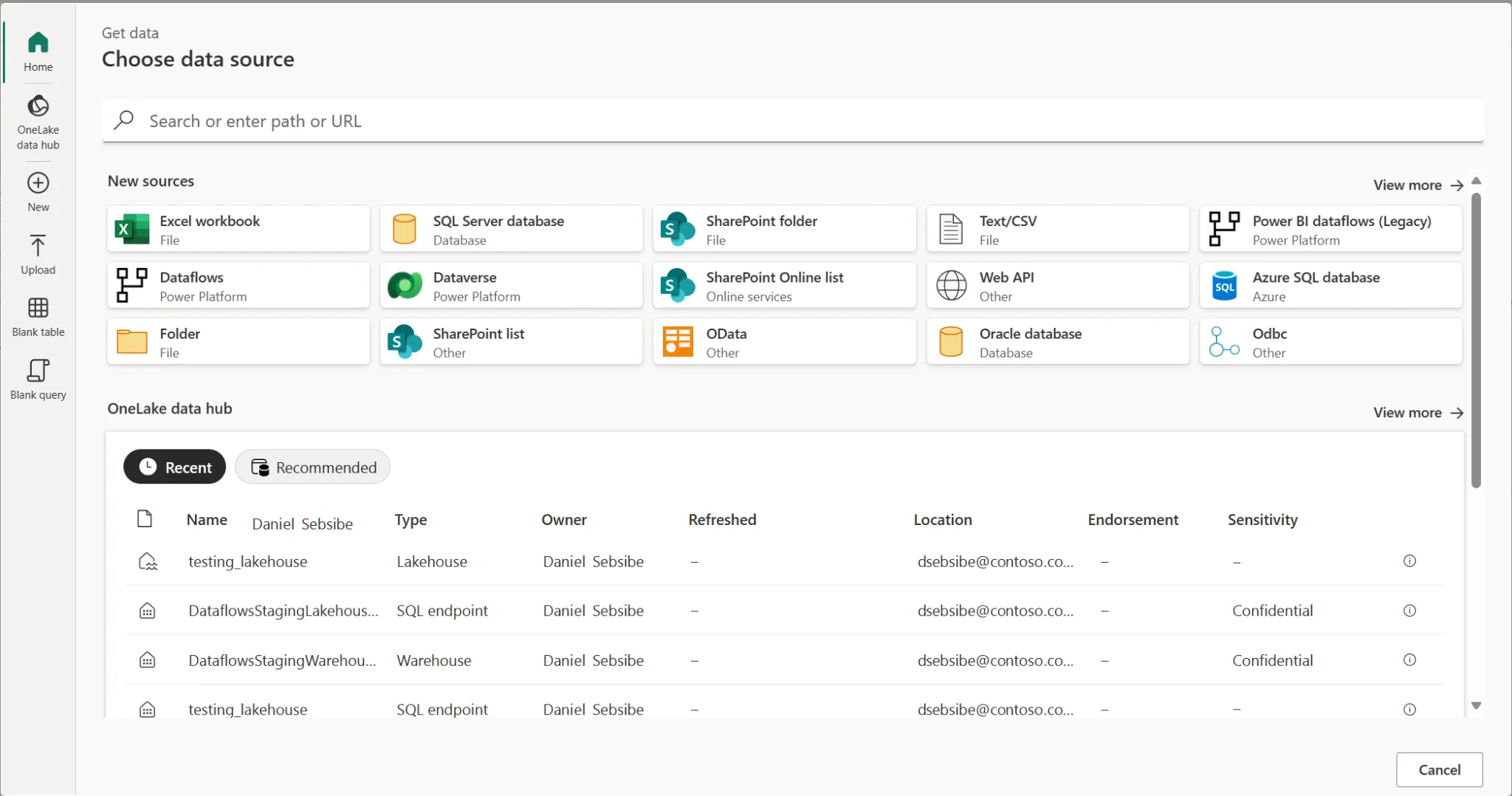This screenshot has height=796, width=1512.
Task: Click the New plus icon
Action: [x=38, y=183]
